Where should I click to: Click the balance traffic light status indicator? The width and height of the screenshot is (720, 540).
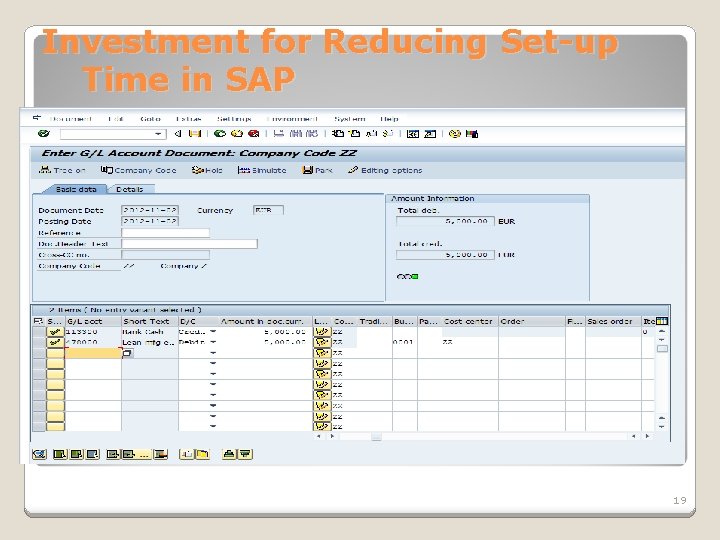407,276
